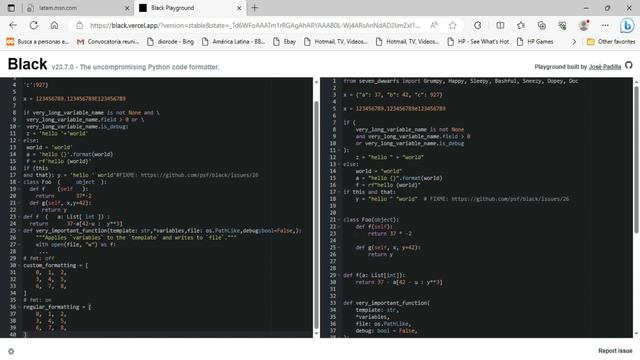
Task: Open the user profile avatar
Action: pyautogui.click(x=584, y=25)
